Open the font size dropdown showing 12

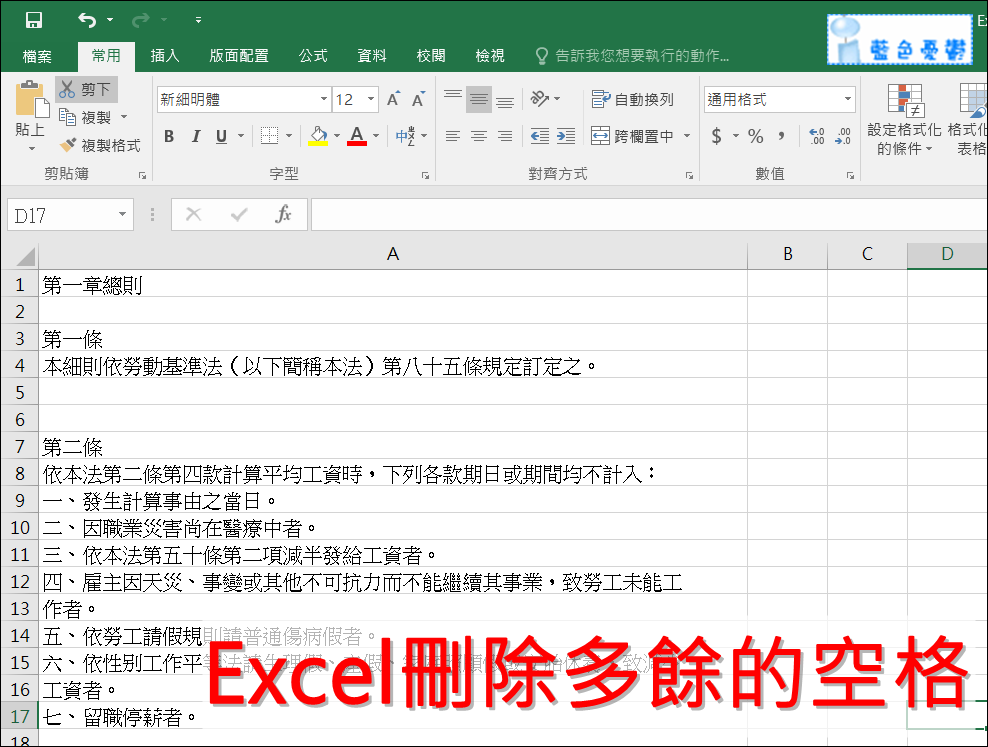371,100
